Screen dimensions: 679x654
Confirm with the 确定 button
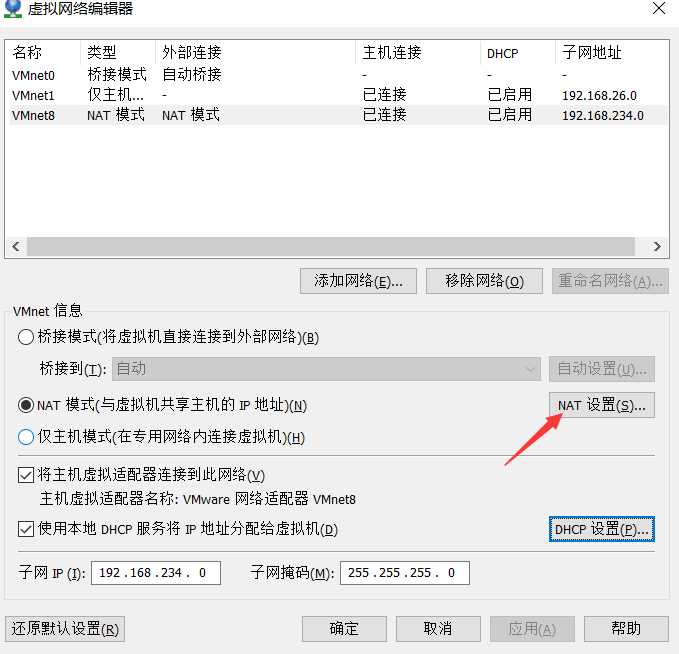click(344, 629)
